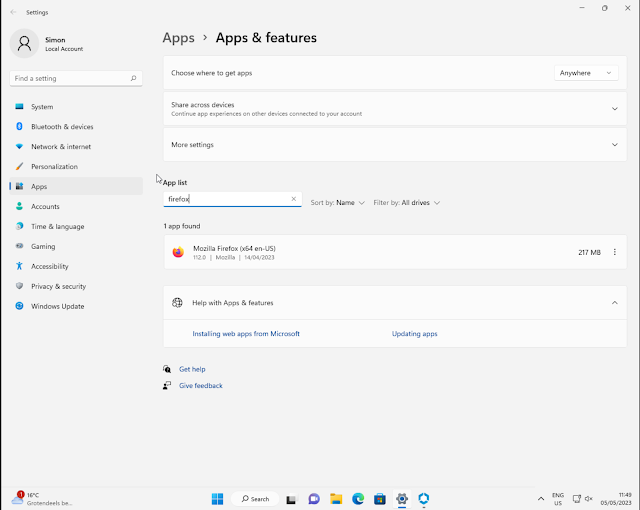The image size is (640, 510).
Task: Click the Bluetooth icon in sidebar
Action: tap(19, 126)
